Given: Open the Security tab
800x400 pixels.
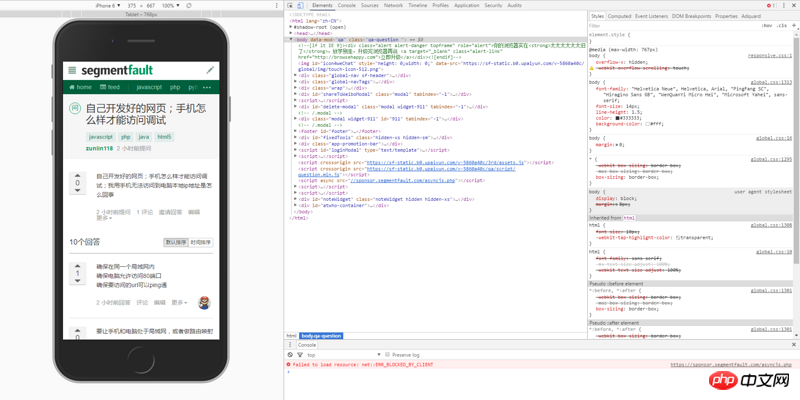Looking at the screenshot, I should (x=493, y=5).
